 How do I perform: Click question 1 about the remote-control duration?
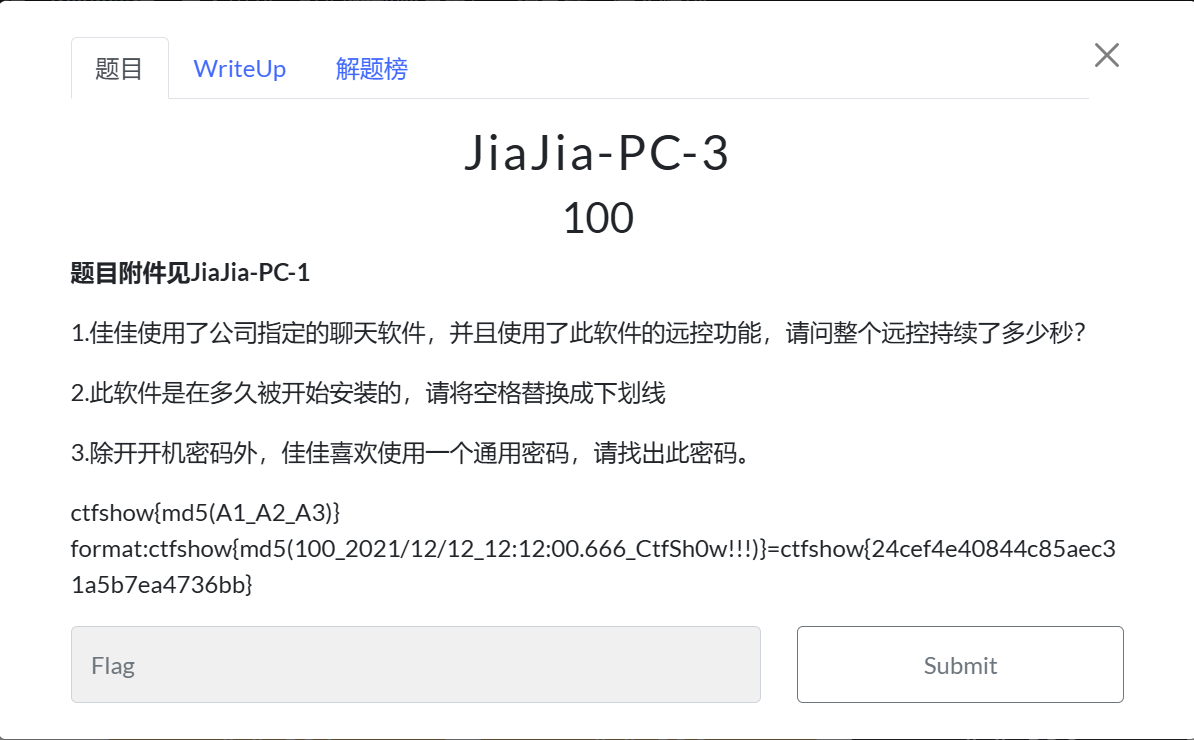click(578, 333)
